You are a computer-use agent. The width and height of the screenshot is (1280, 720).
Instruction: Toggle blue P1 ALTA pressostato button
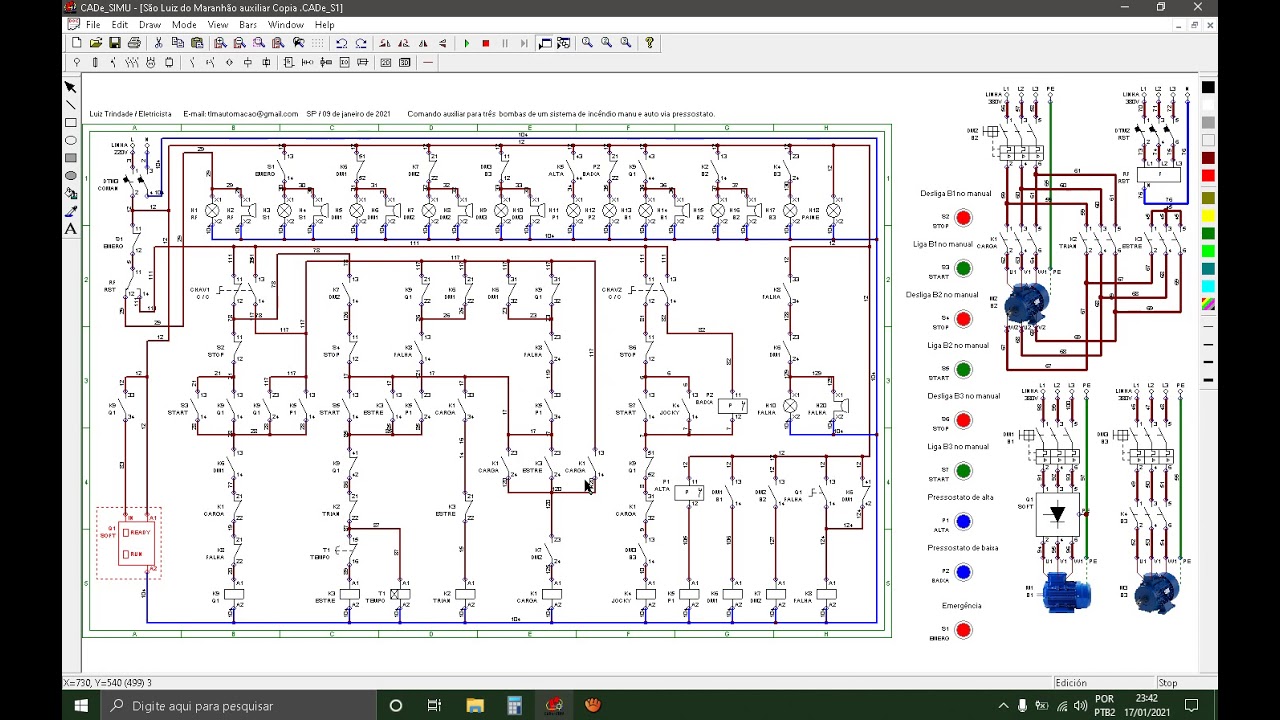click(x=963, y=521)
